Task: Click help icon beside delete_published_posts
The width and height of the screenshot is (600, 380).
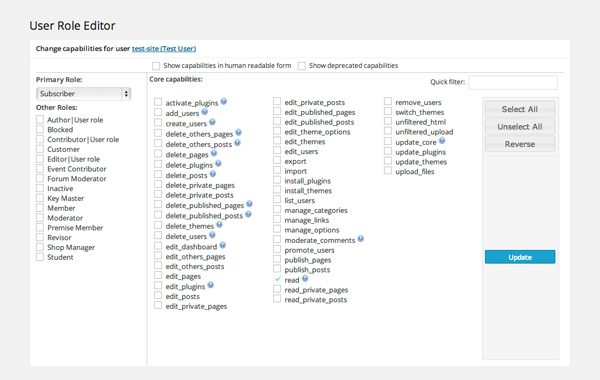Action: (x=248, y=214)
